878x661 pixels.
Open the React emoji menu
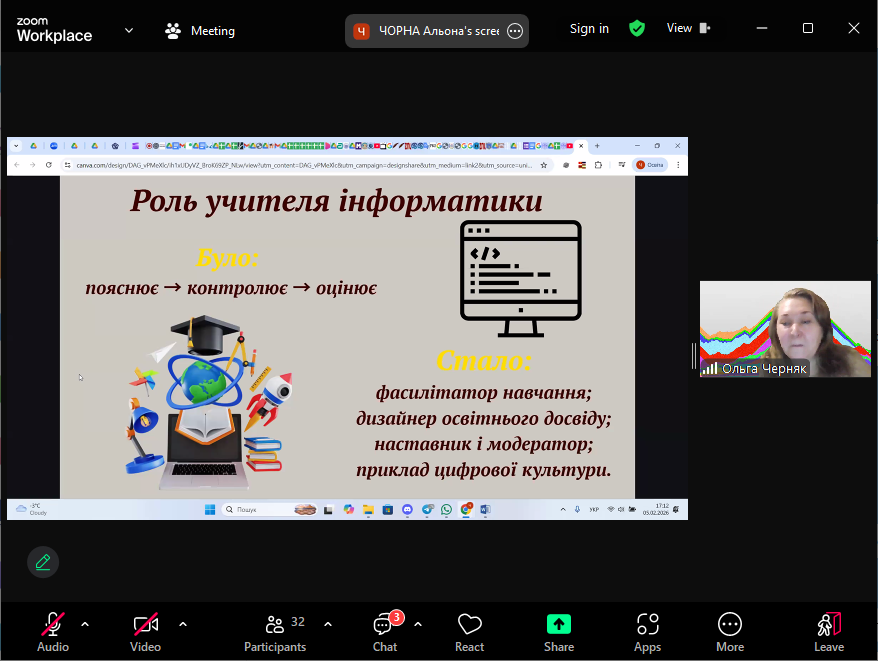pos(469,632)
